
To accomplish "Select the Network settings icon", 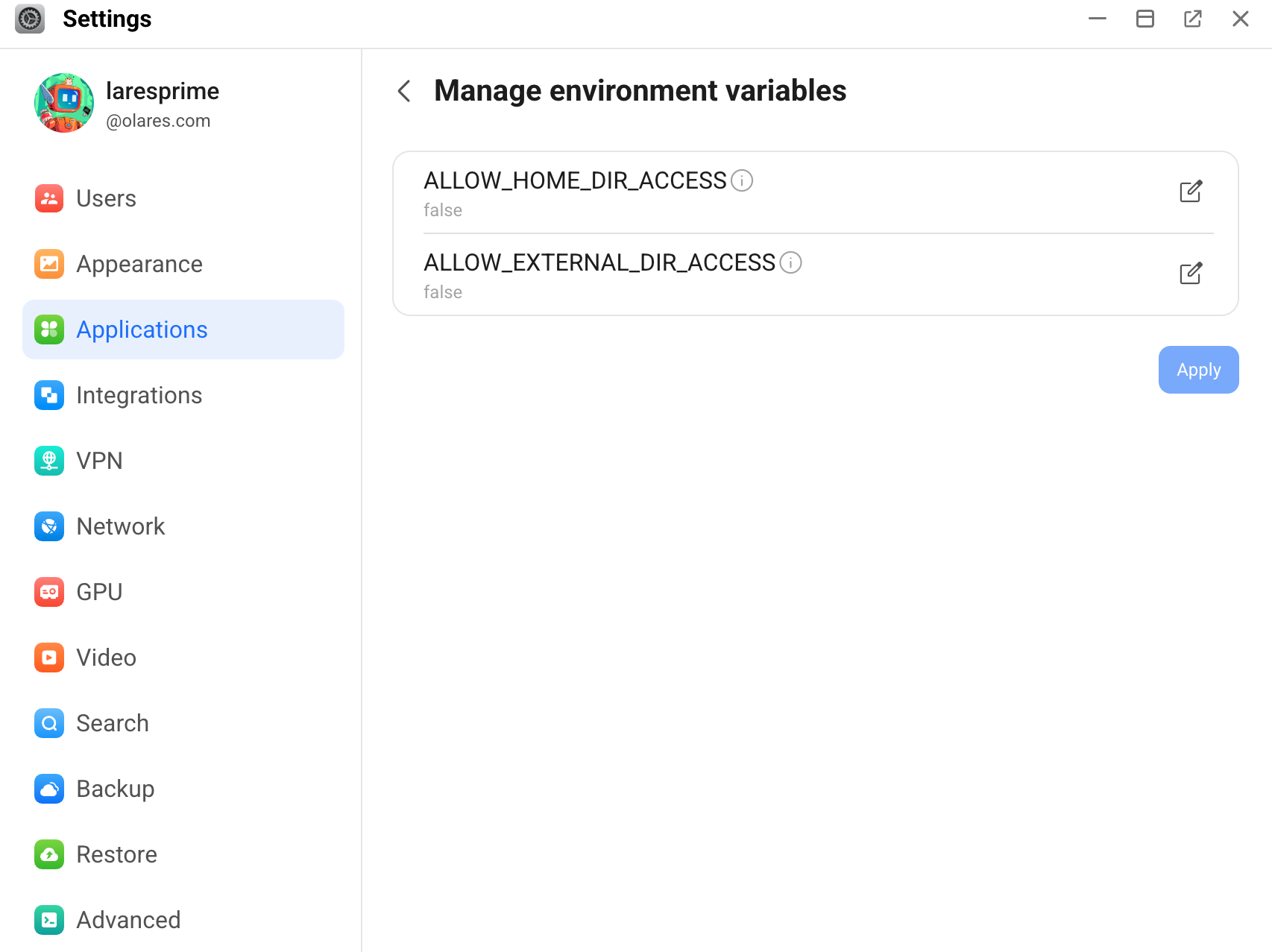I will point(48,526).
